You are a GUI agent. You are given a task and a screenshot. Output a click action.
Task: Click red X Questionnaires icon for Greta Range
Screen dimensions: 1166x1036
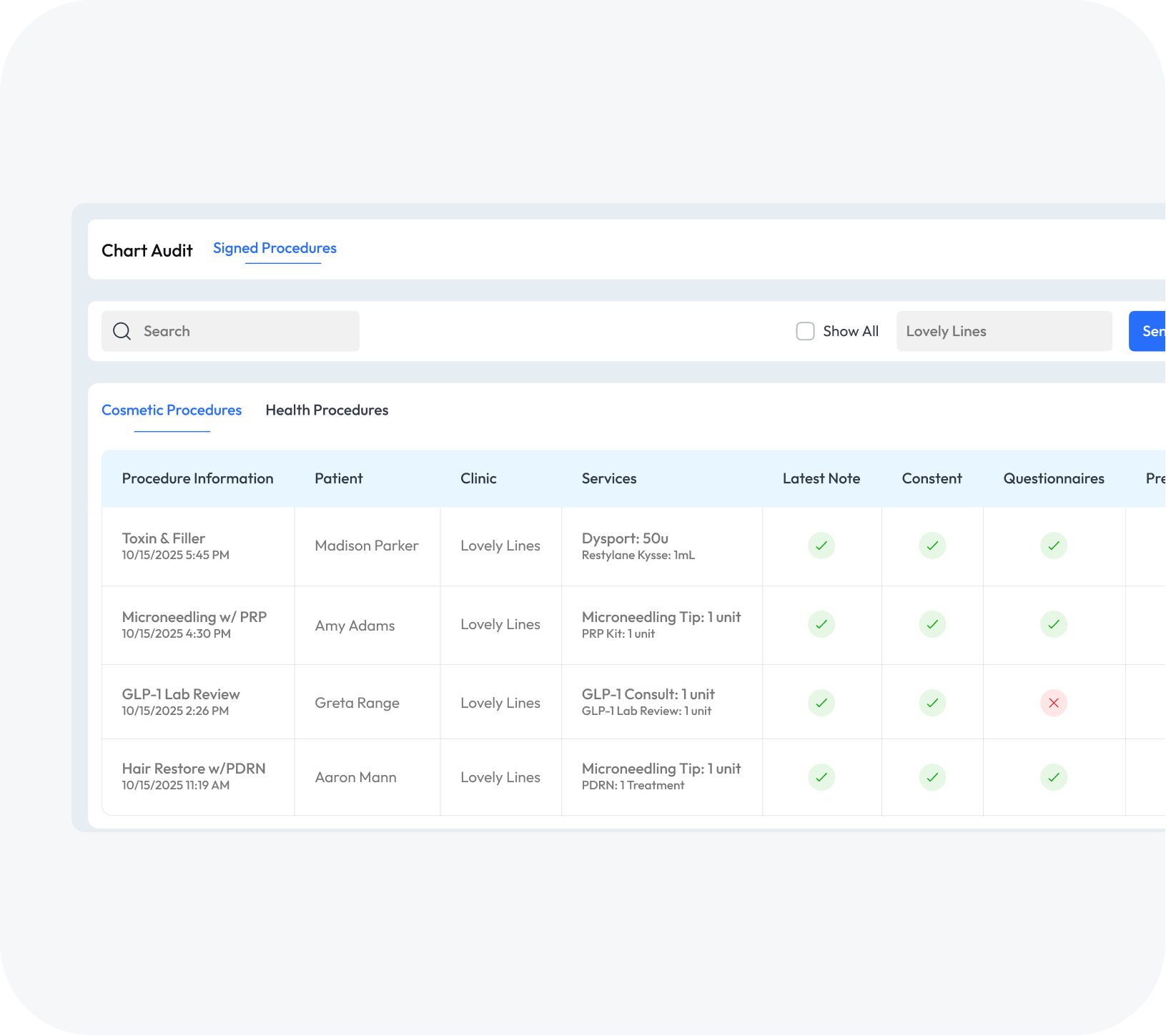[1054, 703]
